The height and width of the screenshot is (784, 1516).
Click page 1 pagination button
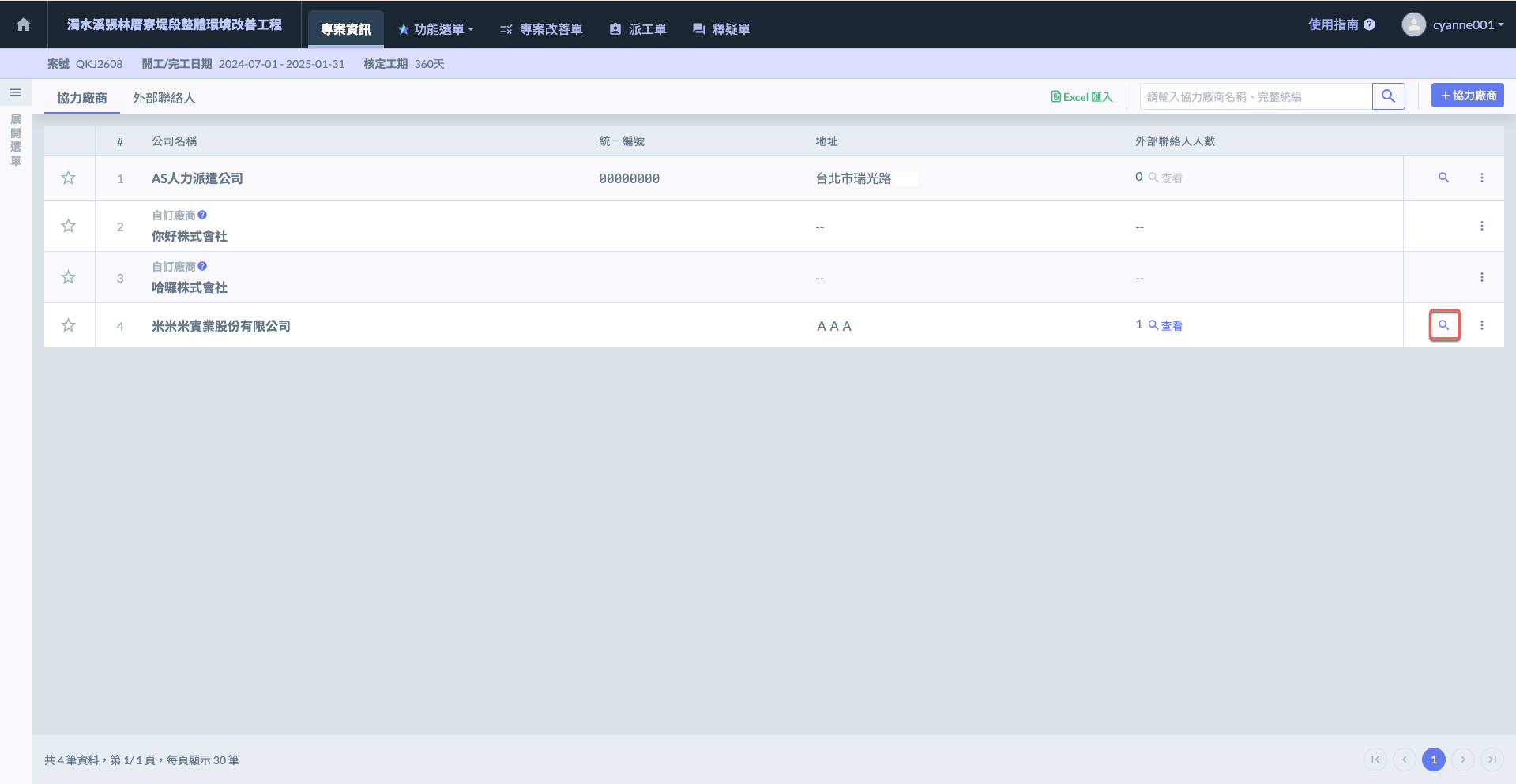pyautogui.click(x=1433, y=760)
